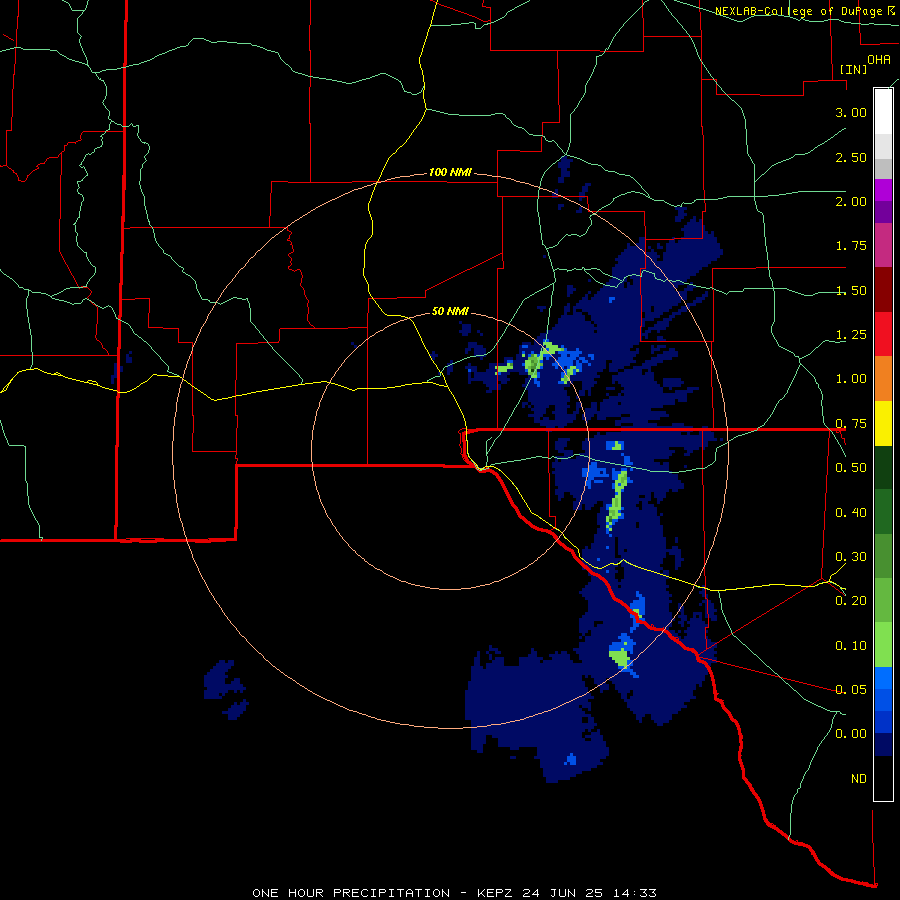Viewport: 900px width, 900px height.
Task: Click the OHA product label
Action: click(879, 60)
